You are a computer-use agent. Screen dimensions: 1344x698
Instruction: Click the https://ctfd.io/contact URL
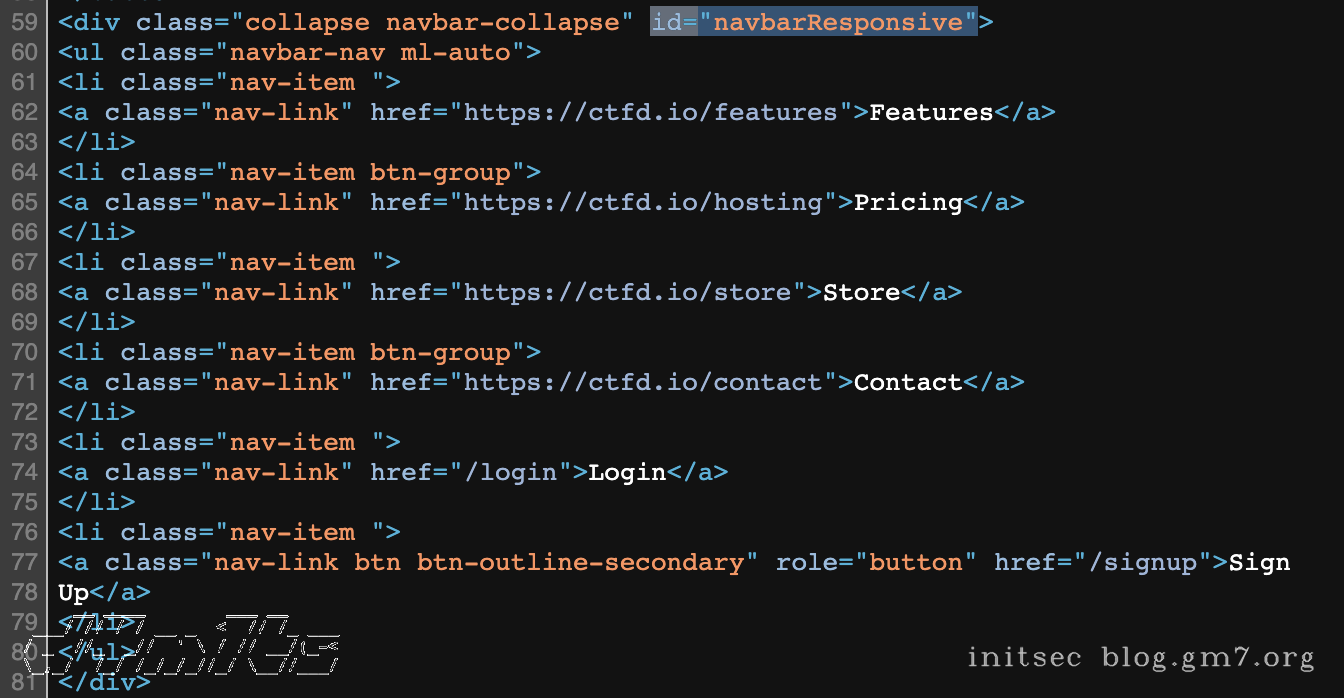[642, 382]
